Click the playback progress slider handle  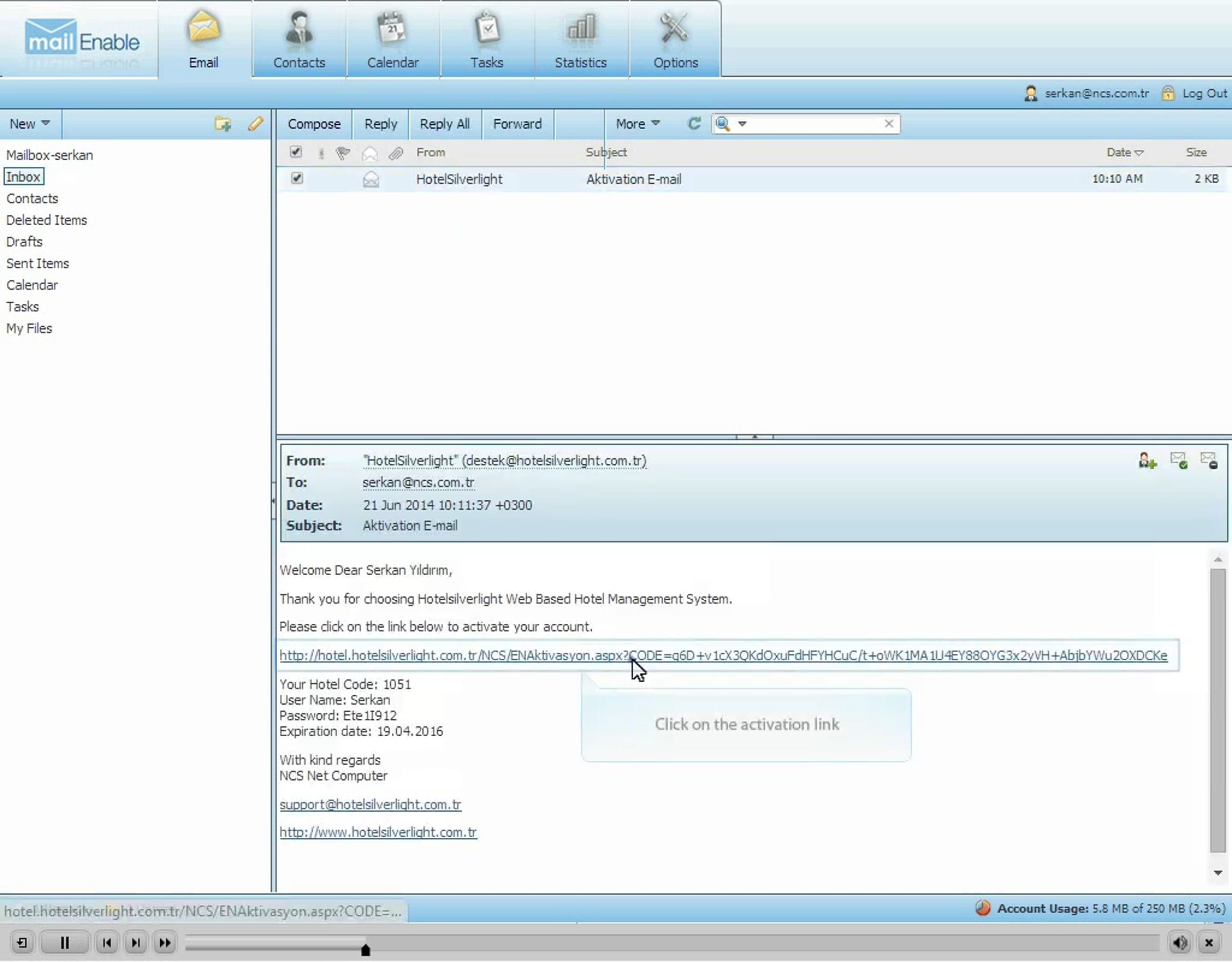click(x=365, y=950)
